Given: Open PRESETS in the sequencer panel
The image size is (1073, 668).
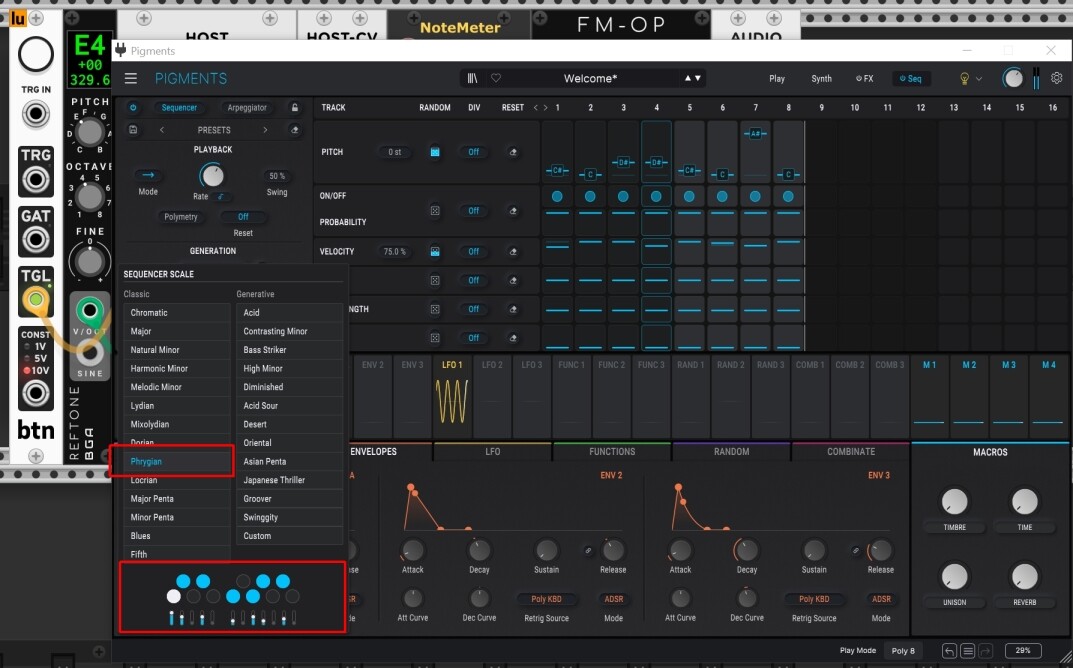Looking at the screenshot, I should [214, 129].
